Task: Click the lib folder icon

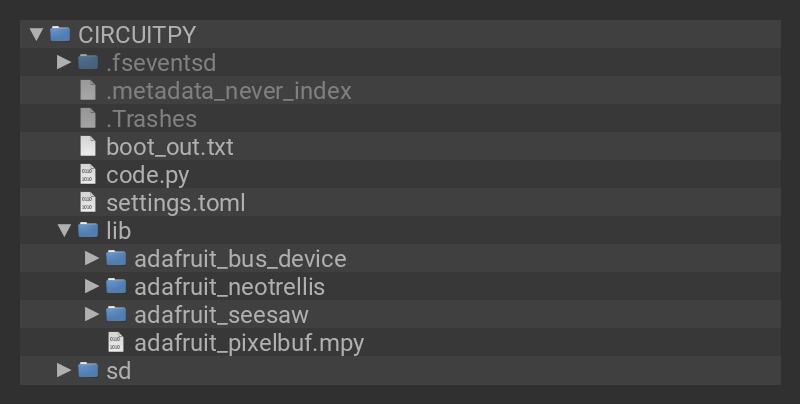Action: (x=88, y=231)
